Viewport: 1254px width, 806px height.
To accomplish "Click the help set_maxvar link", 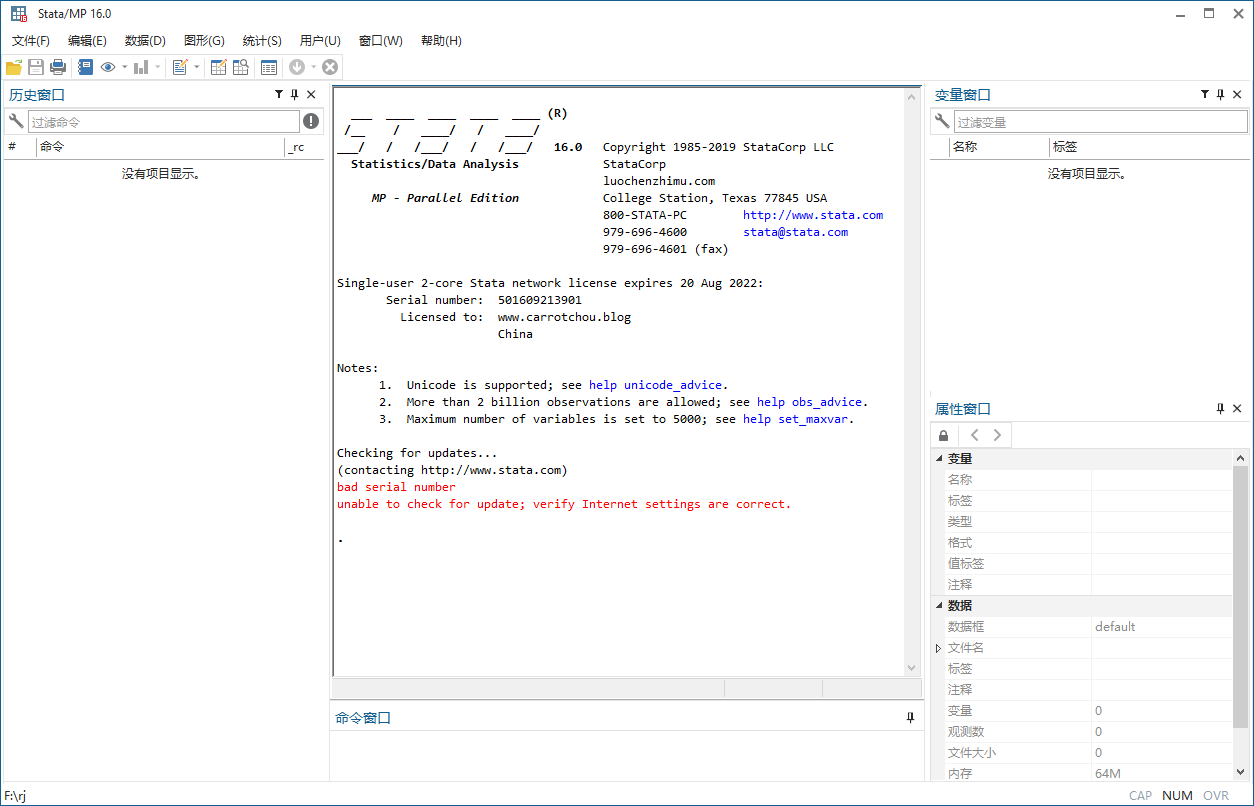I will 797,419.
